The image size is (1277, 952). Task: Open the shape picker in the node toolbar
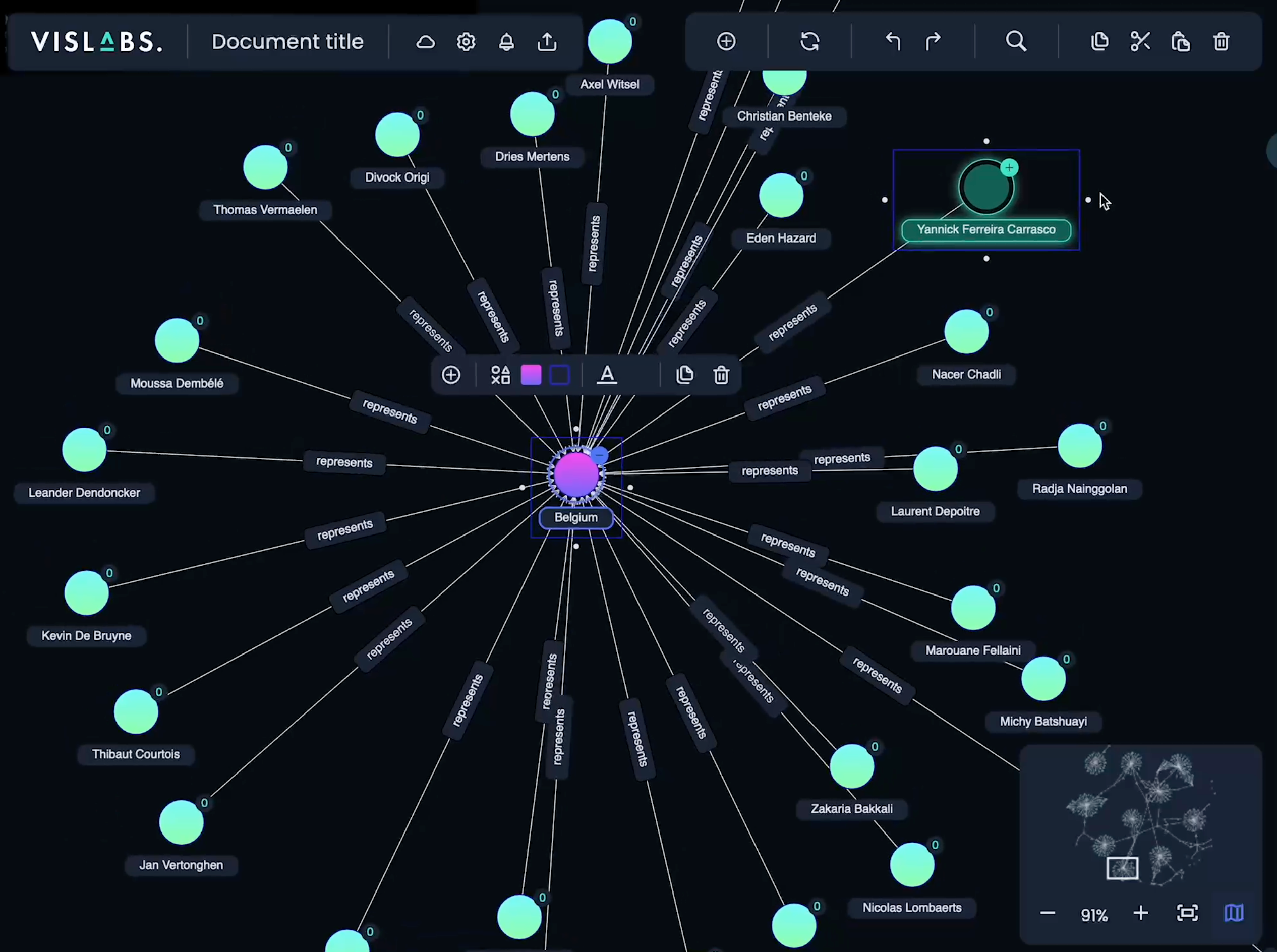(x=500, y=375)
